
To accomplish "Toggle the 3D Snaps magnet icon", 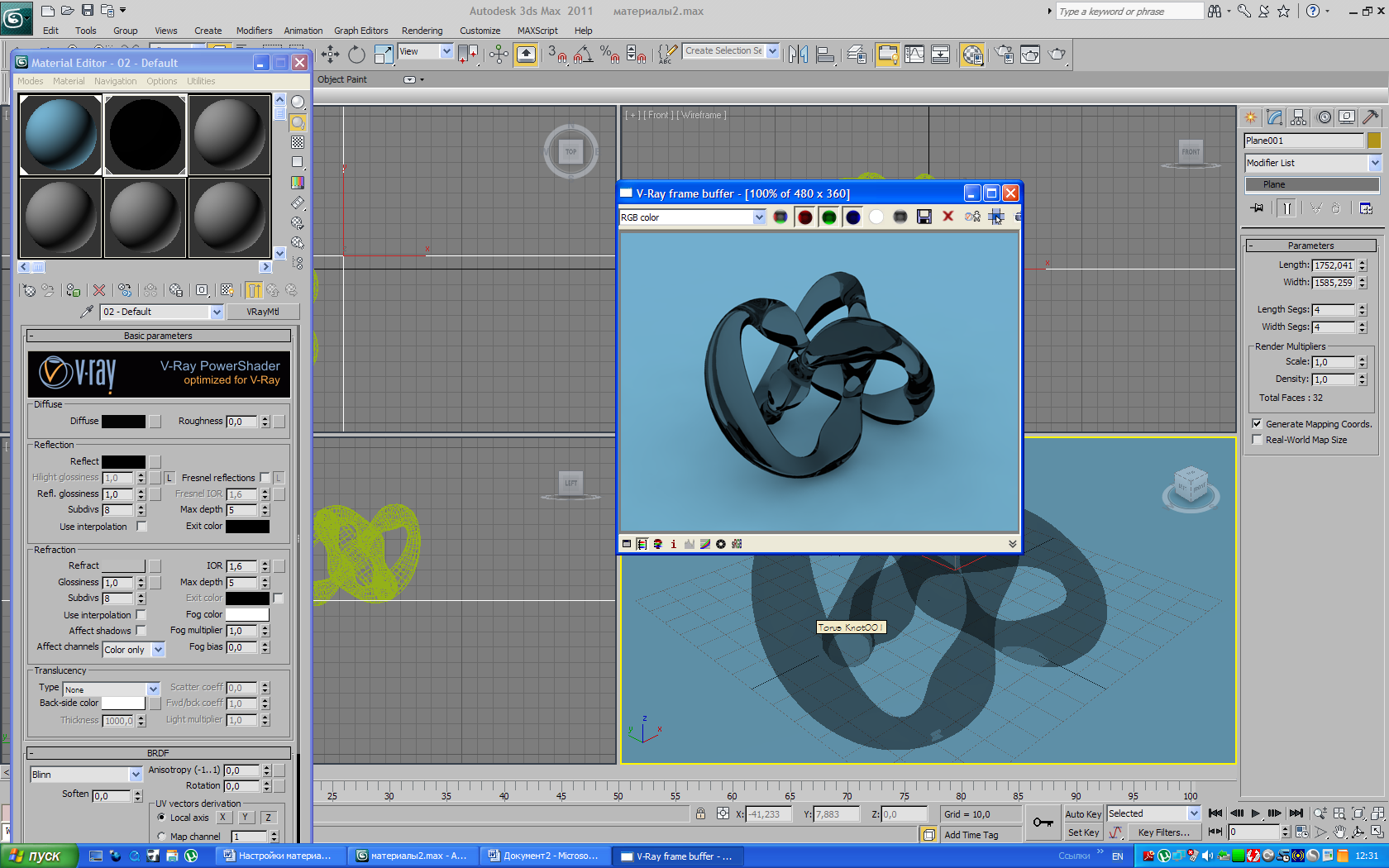I will tap(557, 55).
